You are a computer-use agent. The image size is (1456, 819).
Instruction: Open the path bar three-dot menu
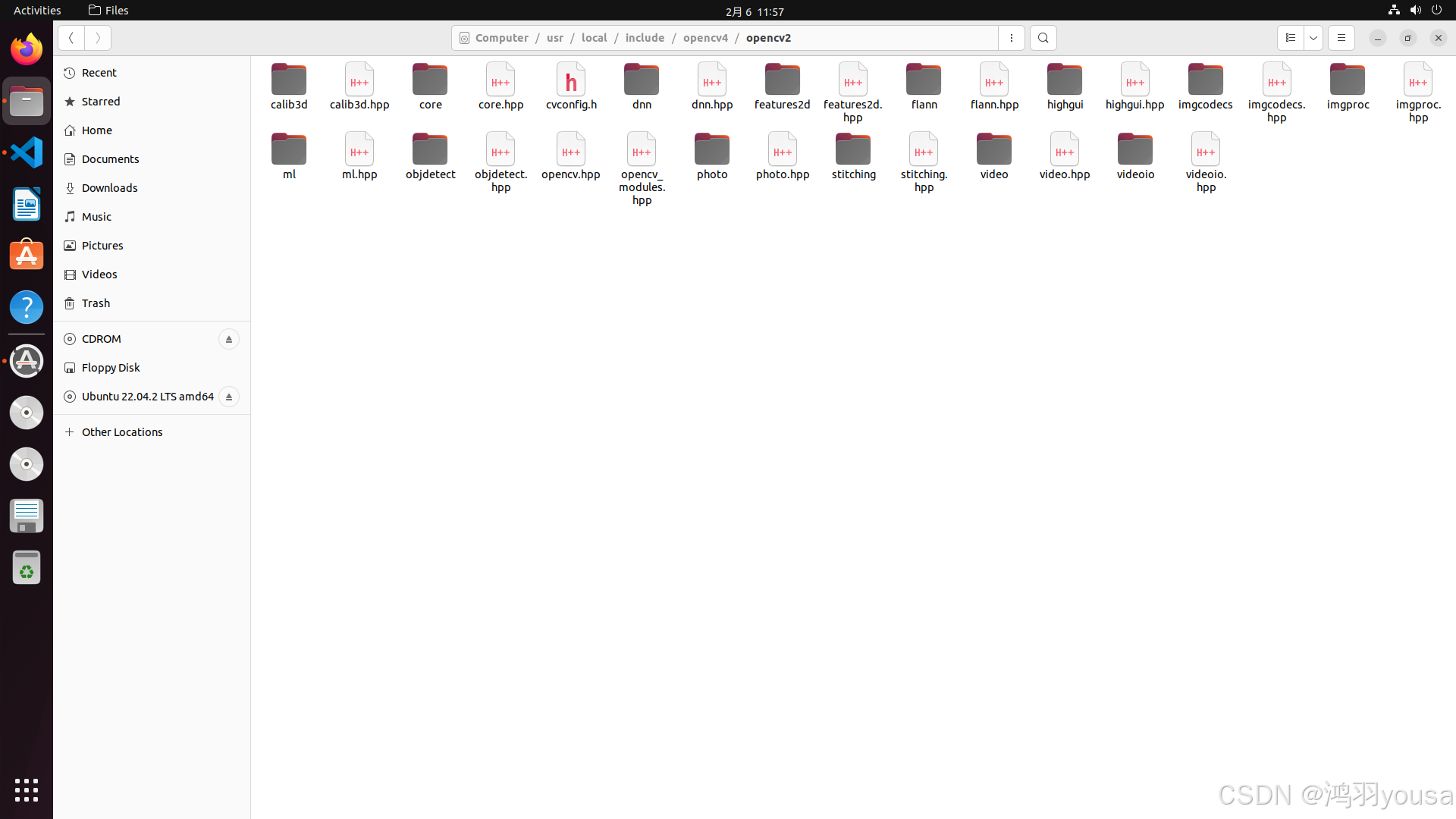[x=1011, y=38]
